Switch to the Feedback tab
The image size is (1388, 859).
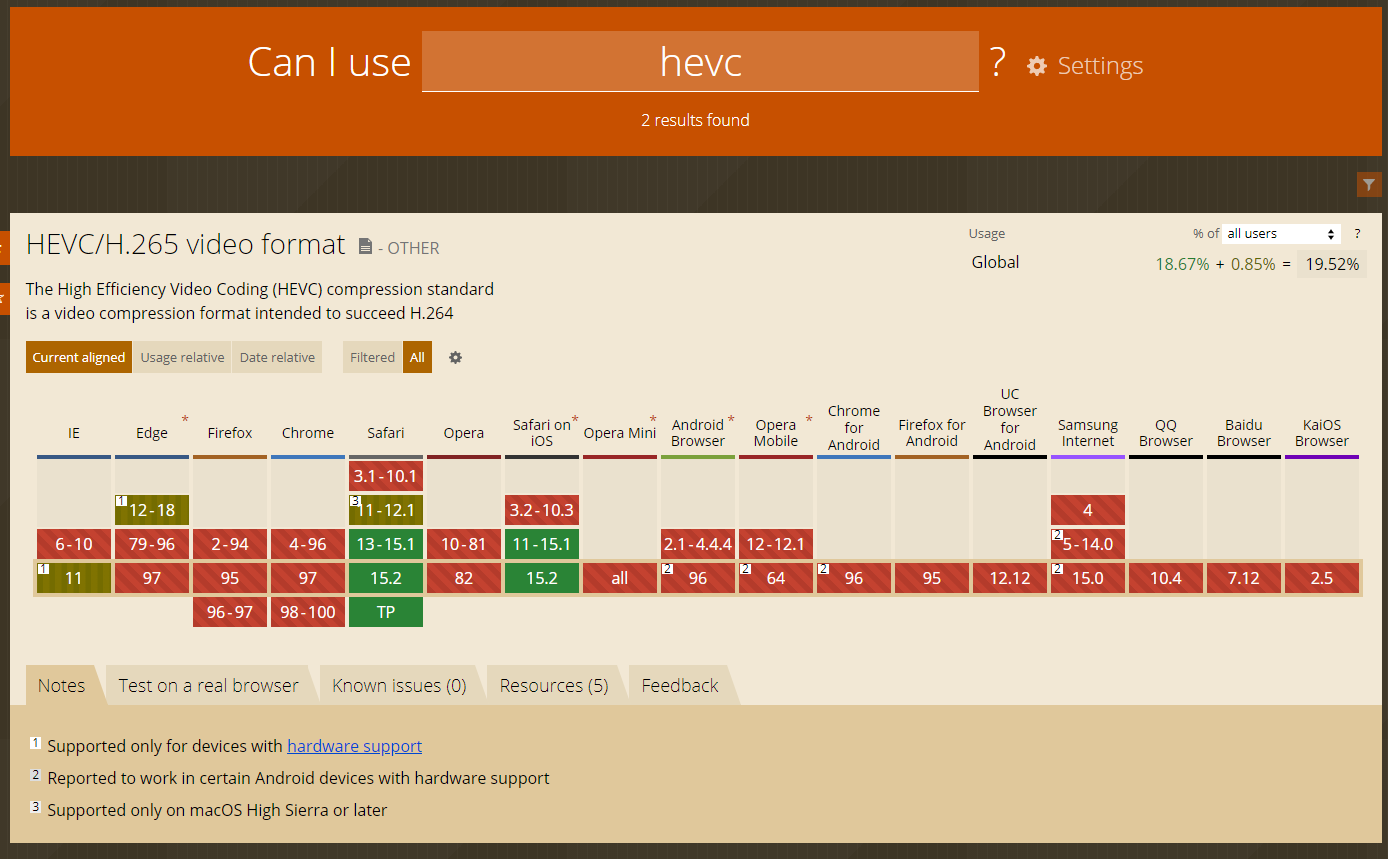point(679,684)
